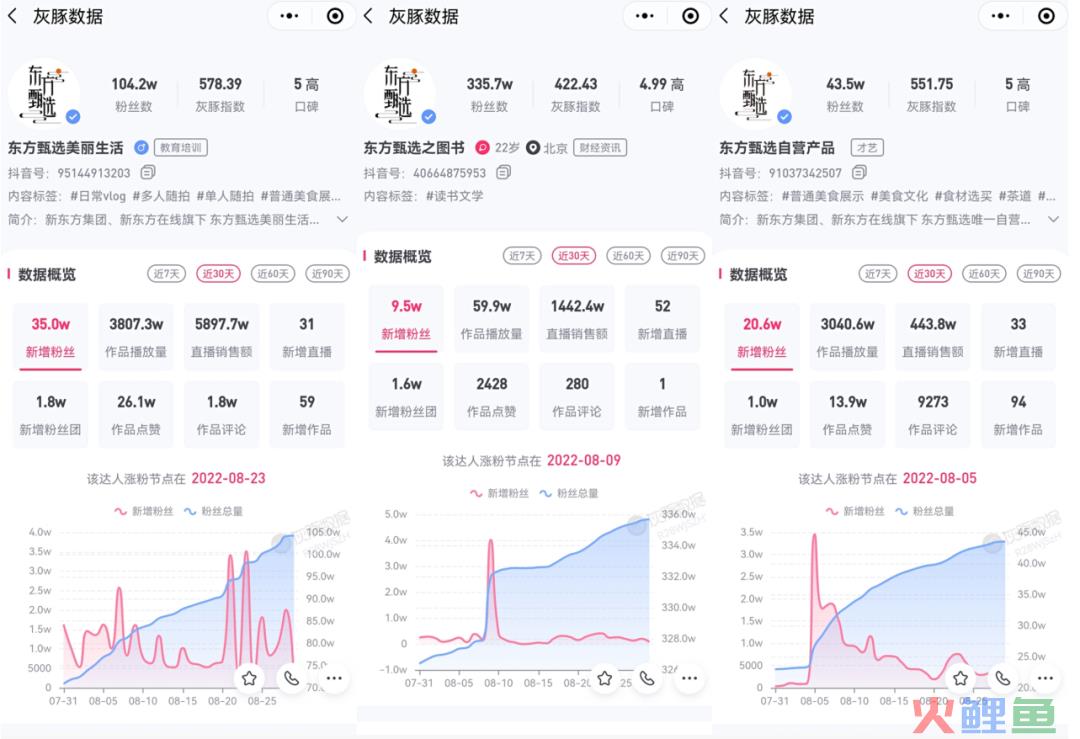Tap the phone icon below the 东方甄选自营产品 chart
The image size is (1080, 739).
(x=1002, y=678)
